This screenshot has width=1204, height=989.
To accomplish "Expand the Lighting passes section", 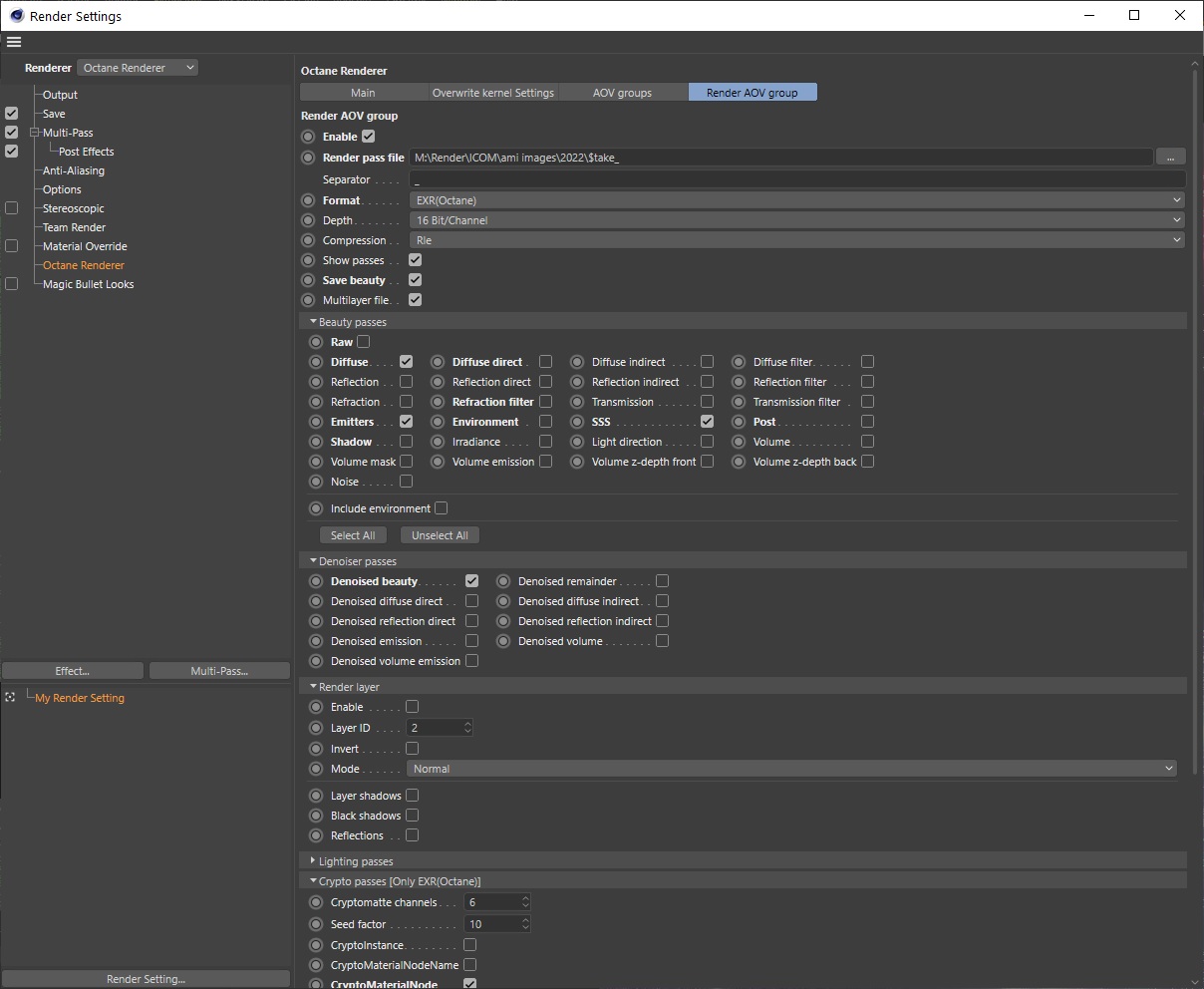I will pos(313,861).
